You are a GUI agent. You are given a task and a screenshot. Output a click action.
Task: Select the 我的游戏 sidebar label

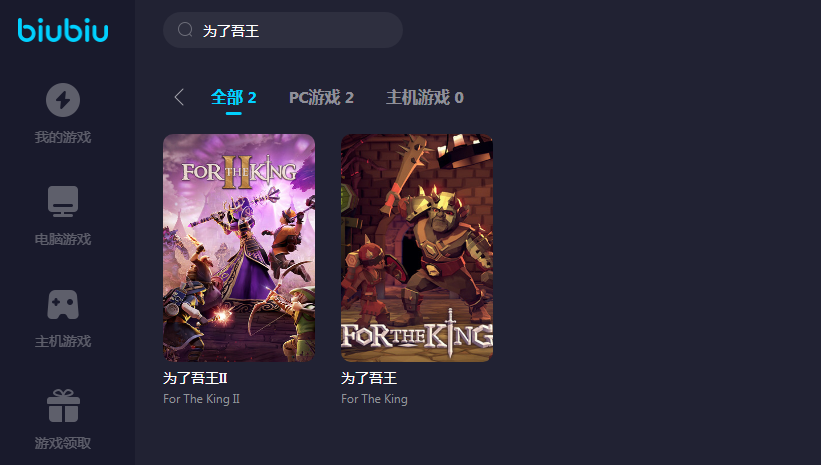point(63,137)
